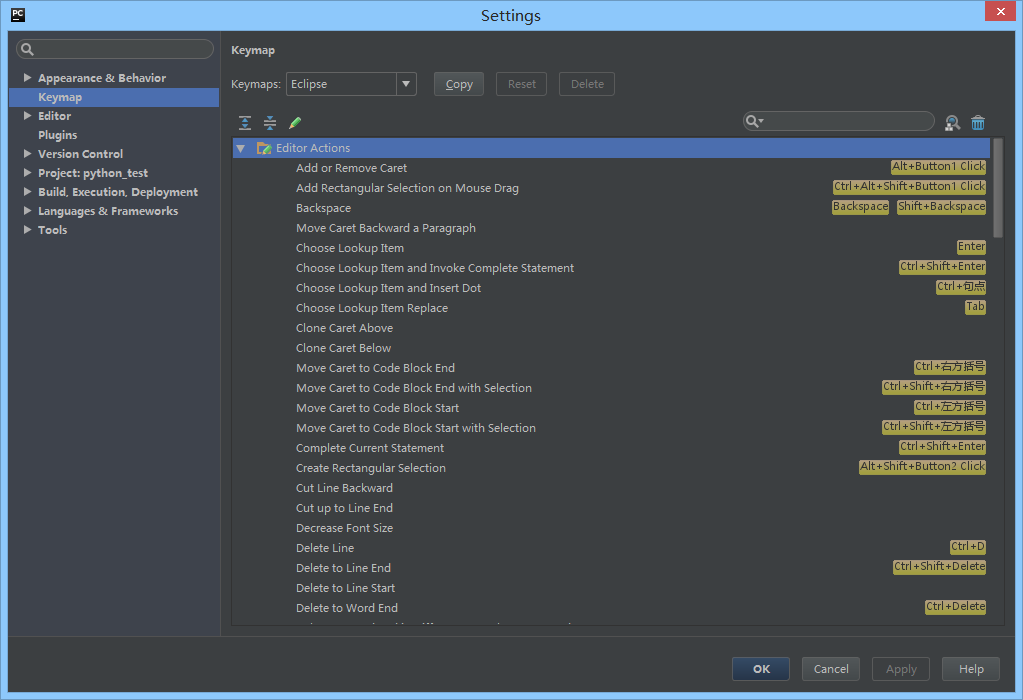Viewport: 1023px width, 700px height.
Task: Select the Appearance & Behavior label
Action: click(x=102, y=78)
